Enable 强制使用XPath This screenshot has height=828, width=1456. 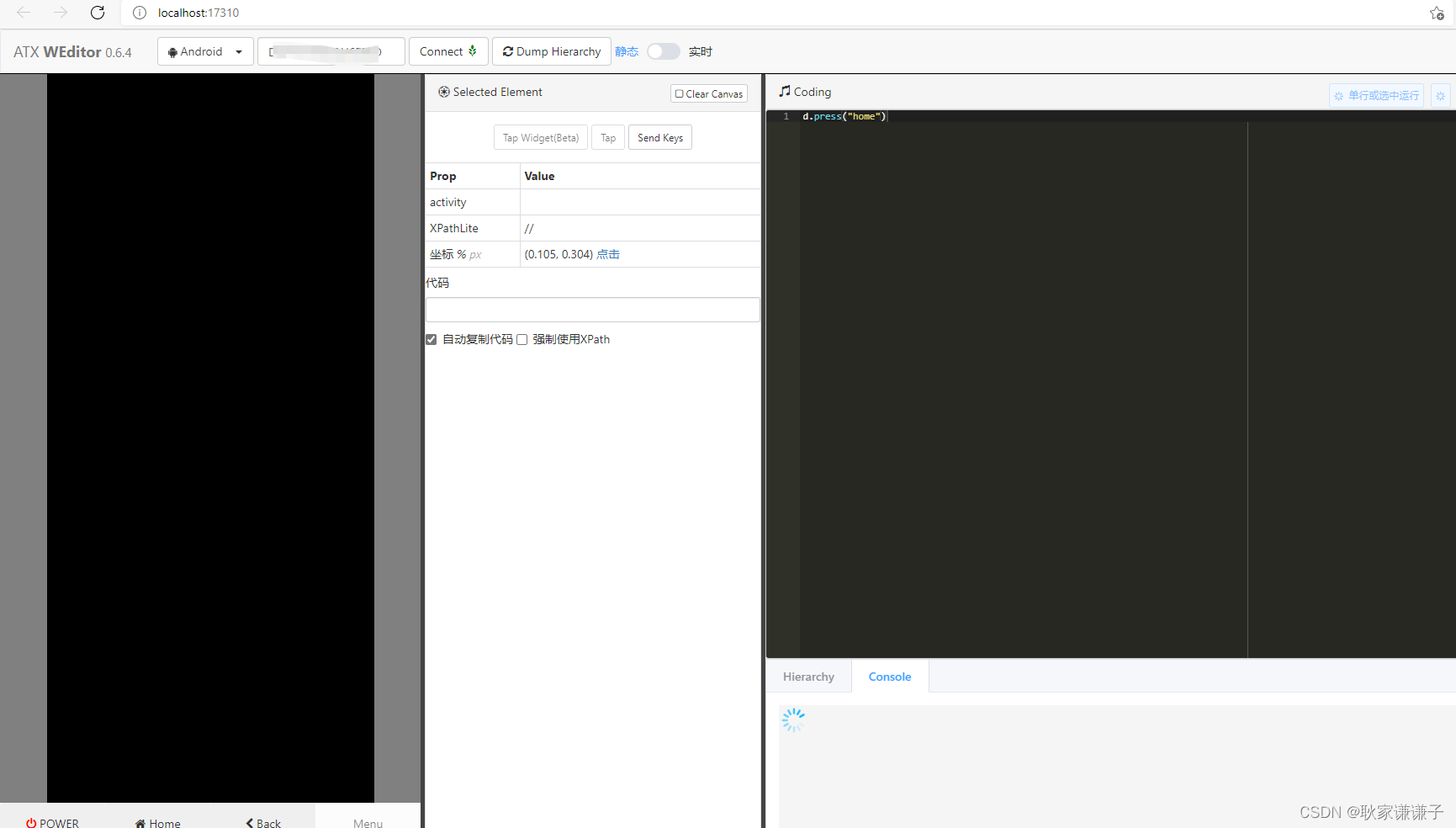[522, 339]
